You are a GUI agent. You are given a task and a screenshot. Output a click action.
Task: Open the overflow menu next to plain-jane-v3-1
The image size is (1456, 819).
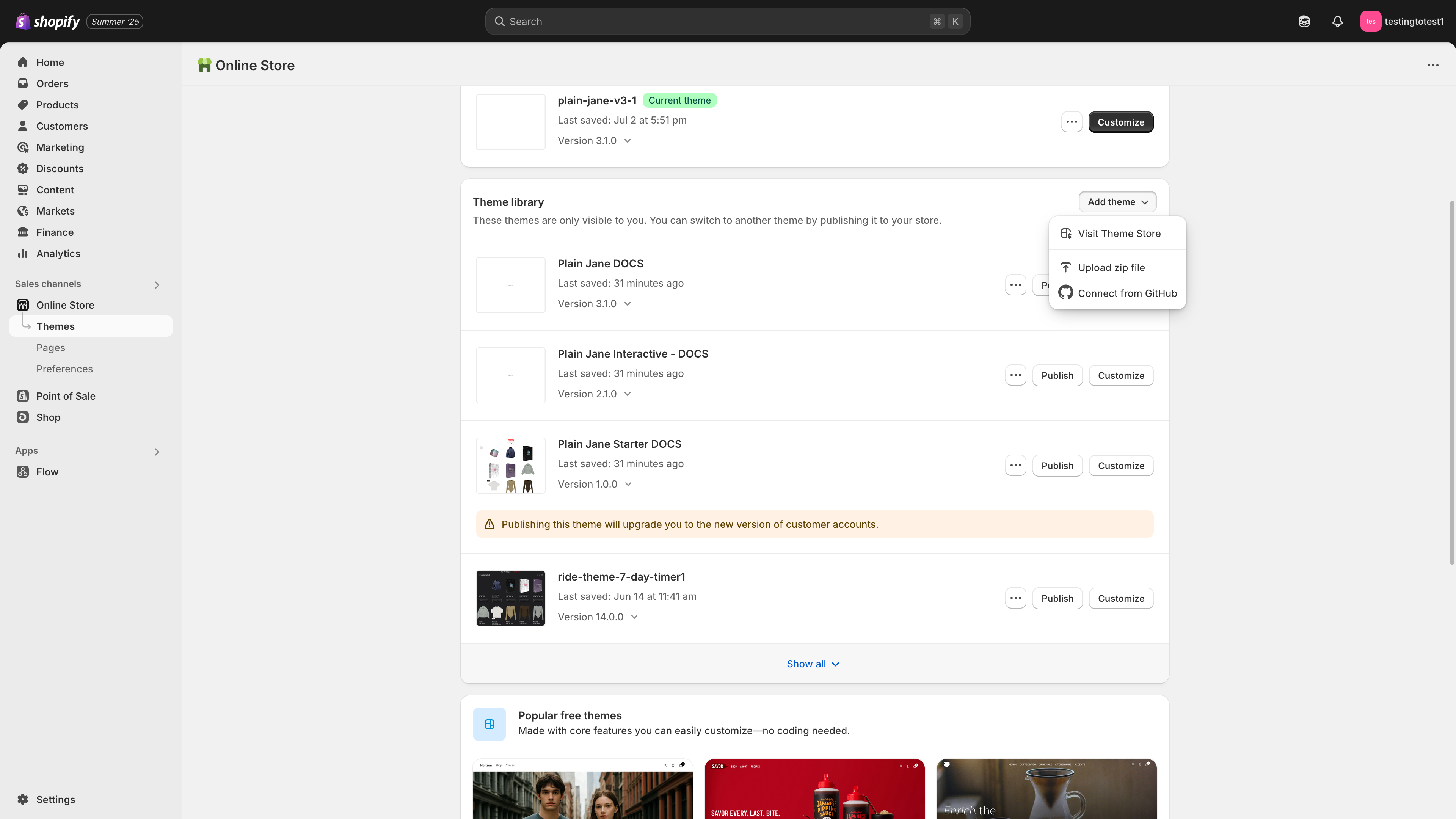coord(1072,121)
